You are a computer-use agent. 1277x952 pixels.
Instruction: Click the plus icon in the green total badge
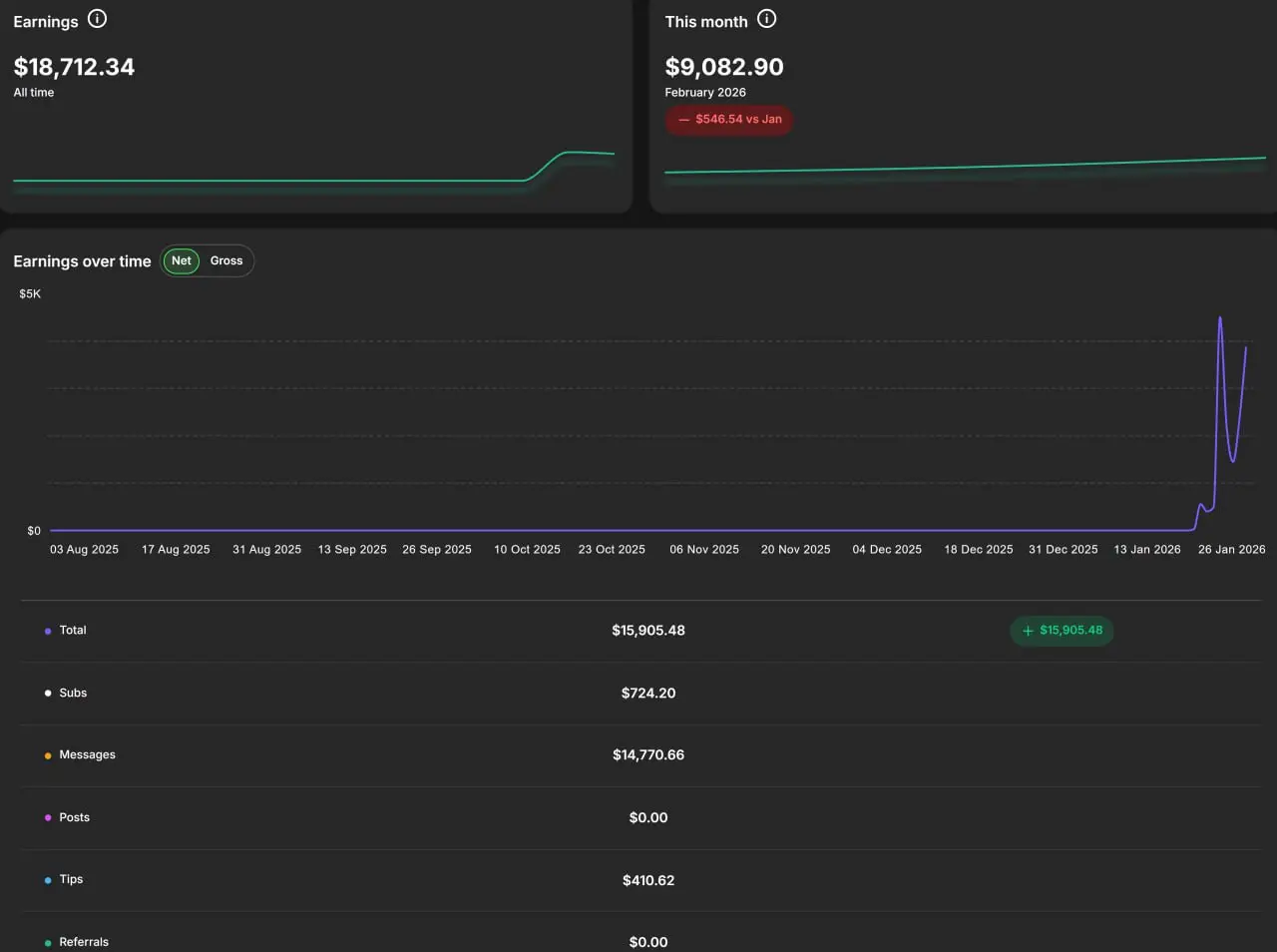click(x=1028, y=631)
